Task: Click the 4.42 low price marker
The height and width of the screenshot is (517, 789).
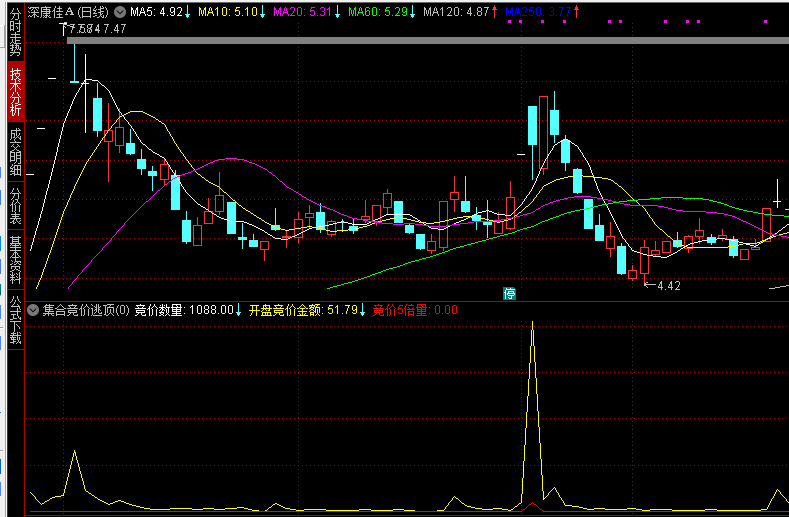Action: [667, 285]
